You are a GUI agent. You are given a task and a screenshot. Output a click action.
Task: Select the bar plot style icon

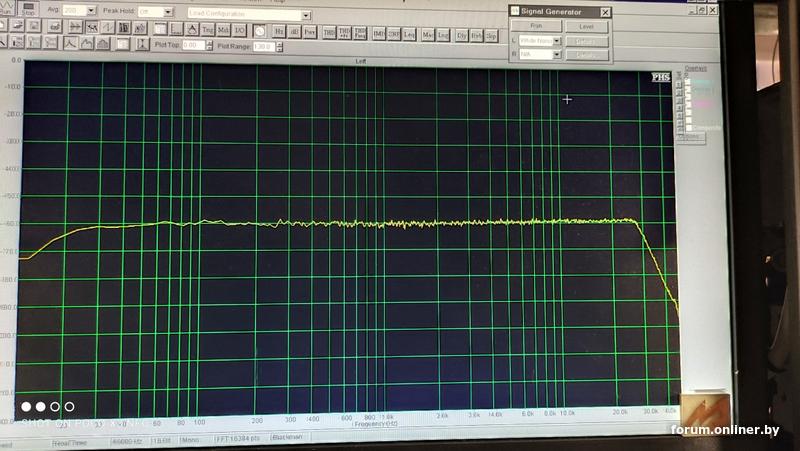[x=104, y=43]
